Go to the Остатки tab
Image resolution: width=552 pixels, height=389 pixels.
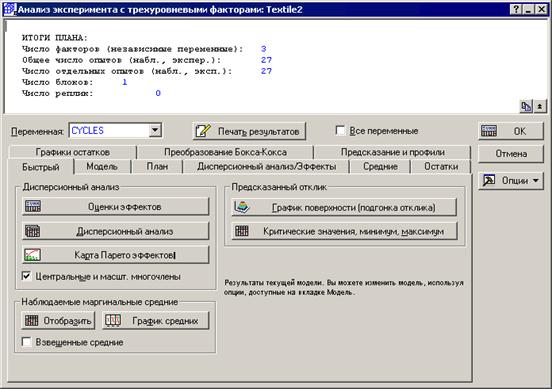pyautogui.click(x=441, y=167)
